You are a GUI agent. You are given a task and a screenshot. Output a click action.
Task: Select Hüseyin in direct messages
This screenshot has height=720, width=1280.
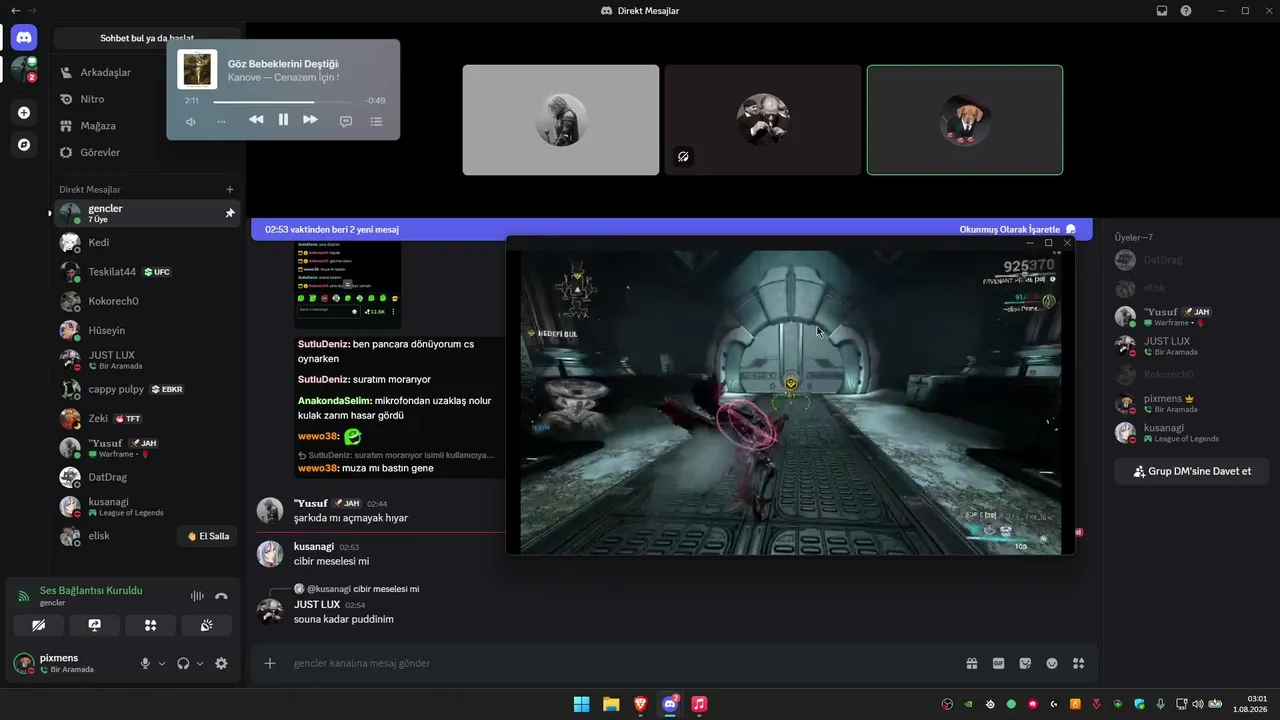(148, 330)
